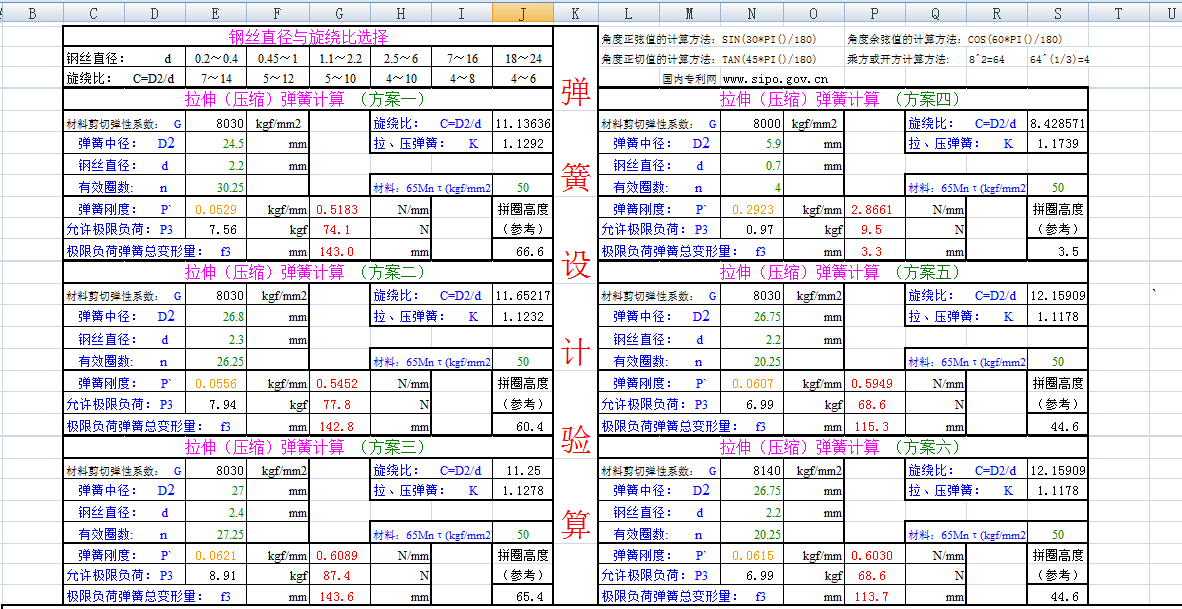The width and height of the screenshot is (1182, 609).
Task: Select the spring index value 11.65217
Action: [x=523, y=296]
